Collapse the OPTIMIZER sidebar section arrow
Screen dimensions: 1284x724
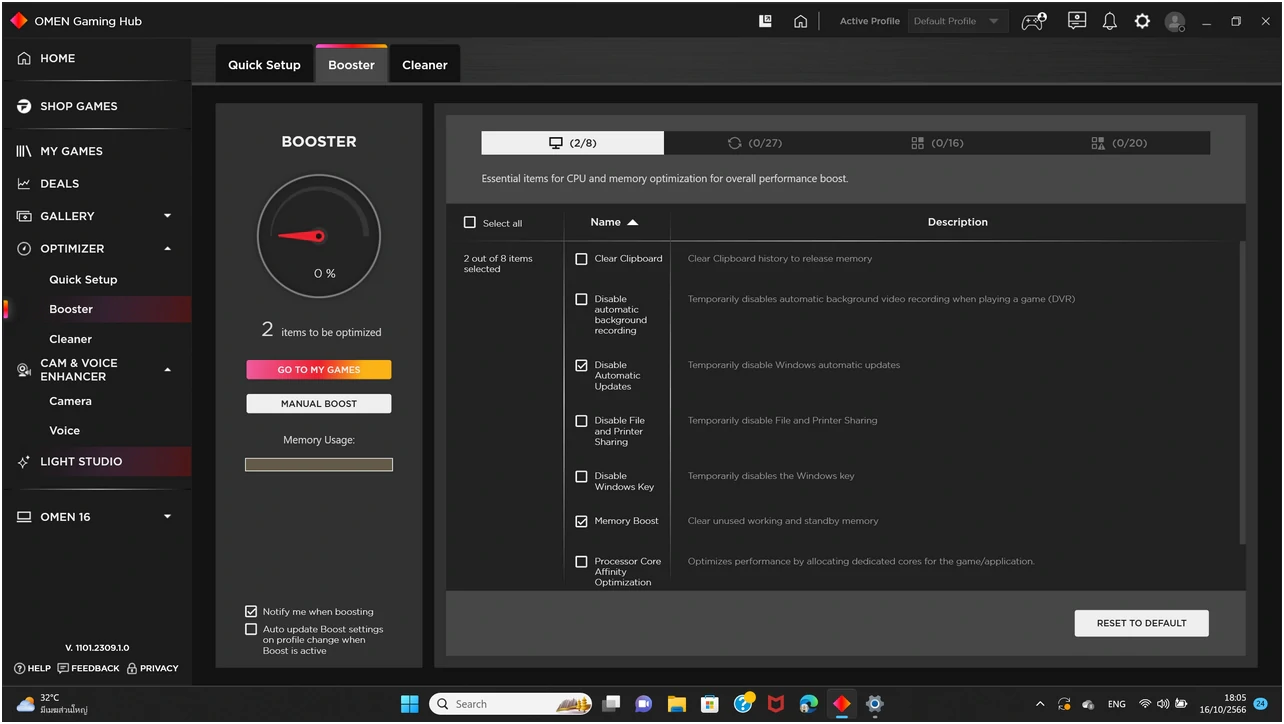[x=167, y=248]
